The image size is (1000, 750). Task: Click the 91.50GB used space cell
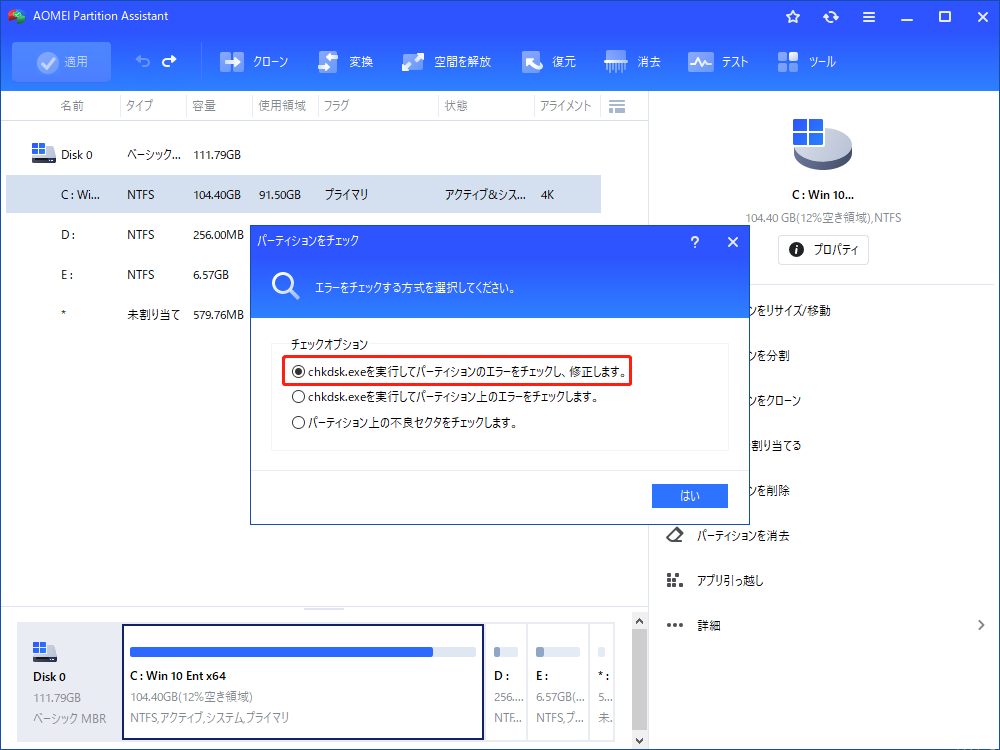(x=279, y=195)
